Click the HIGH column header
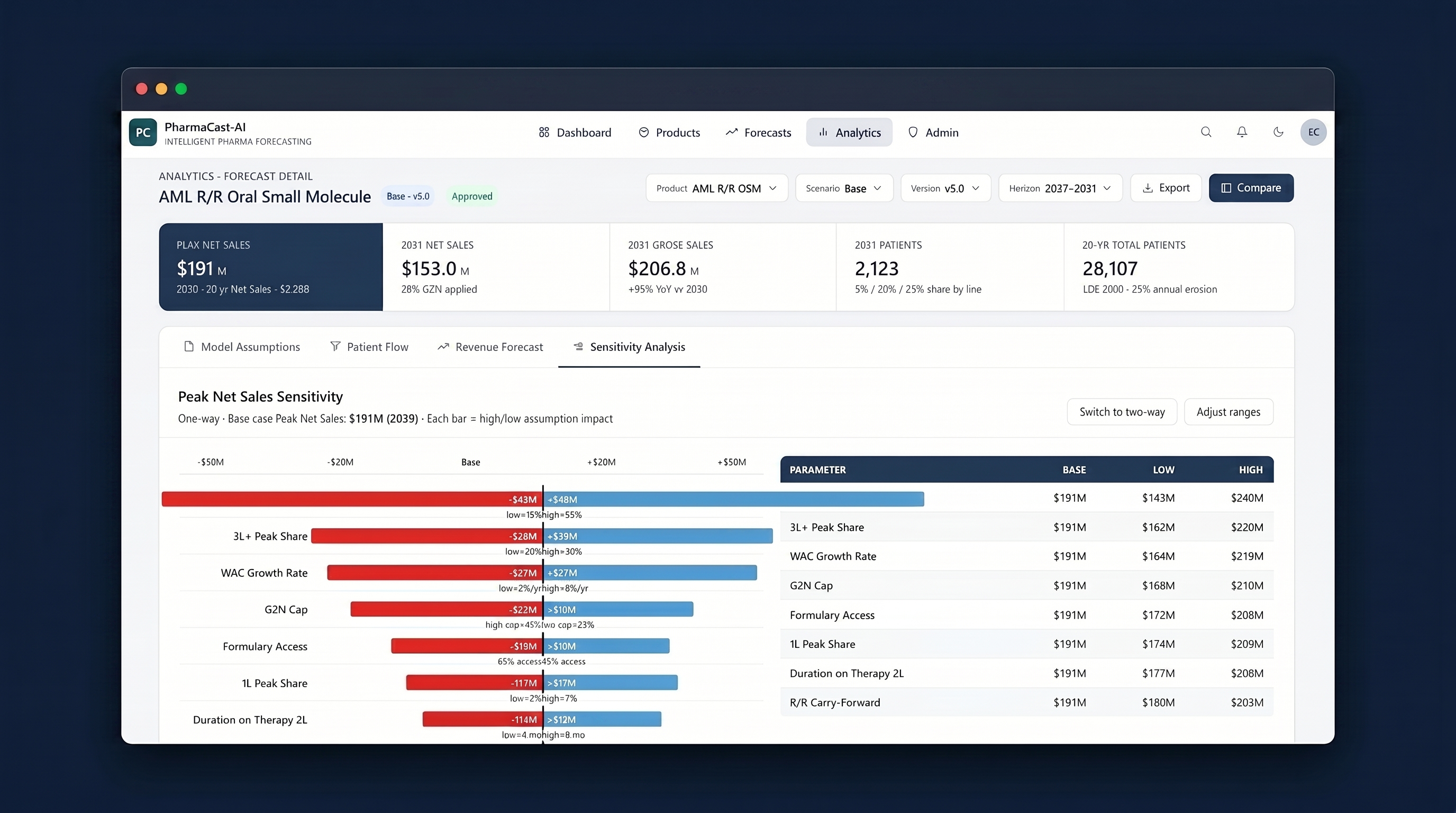Image resolution: width=1456 pixels, height=813 pixels. [1251, 470]
